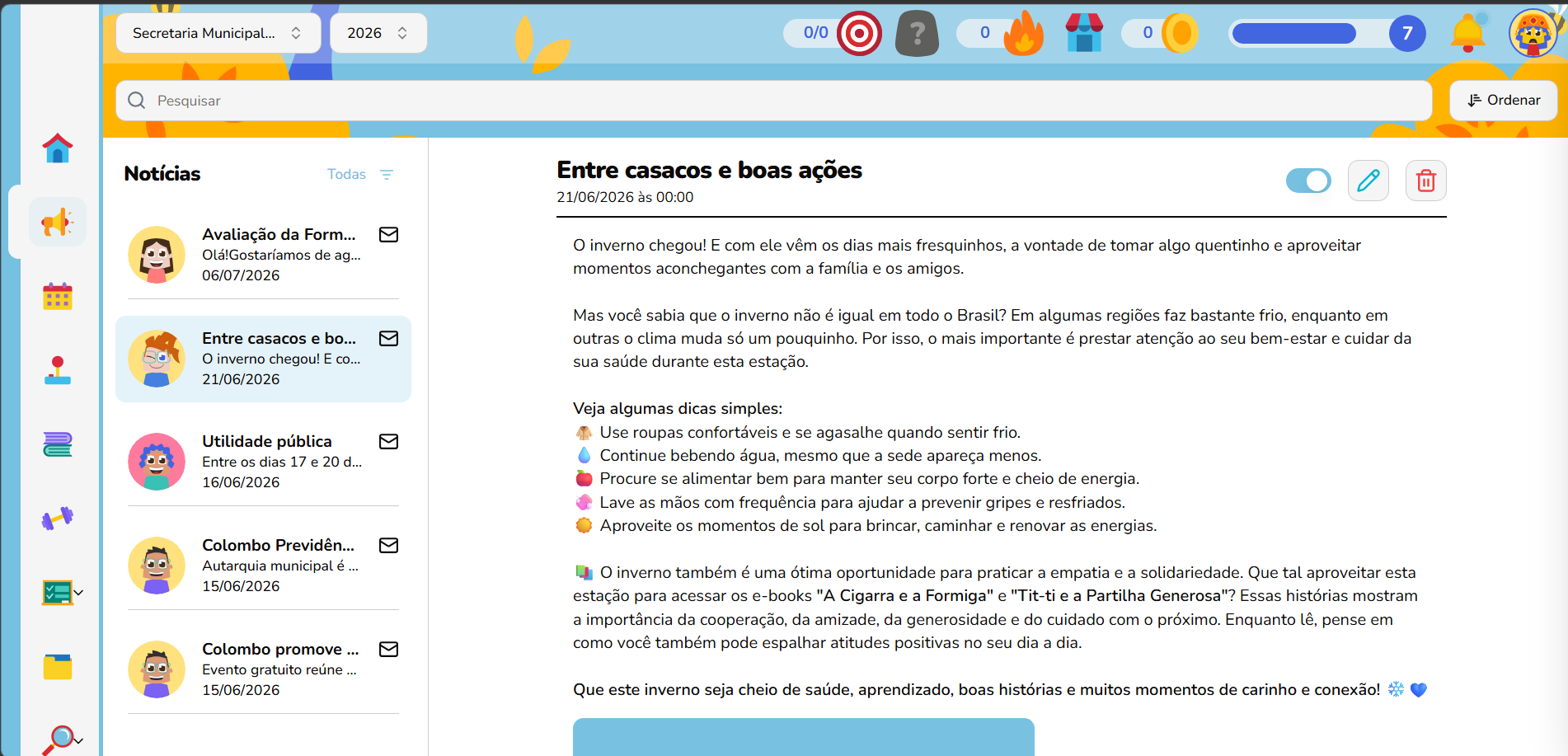Expand the checklist board sidebar menu
This screenshot has width=1568, height=756.
tap(63, 592)
